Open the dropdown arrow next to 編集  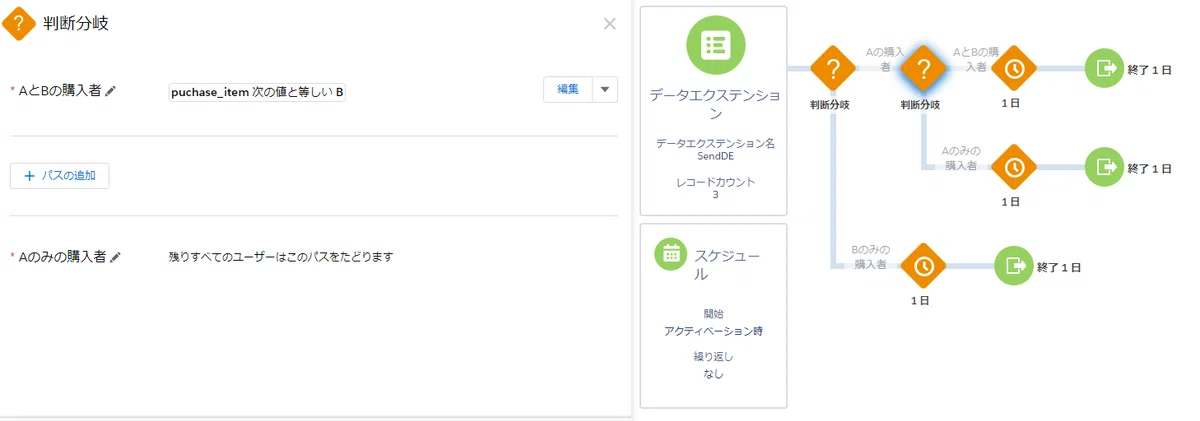point(605,89)
